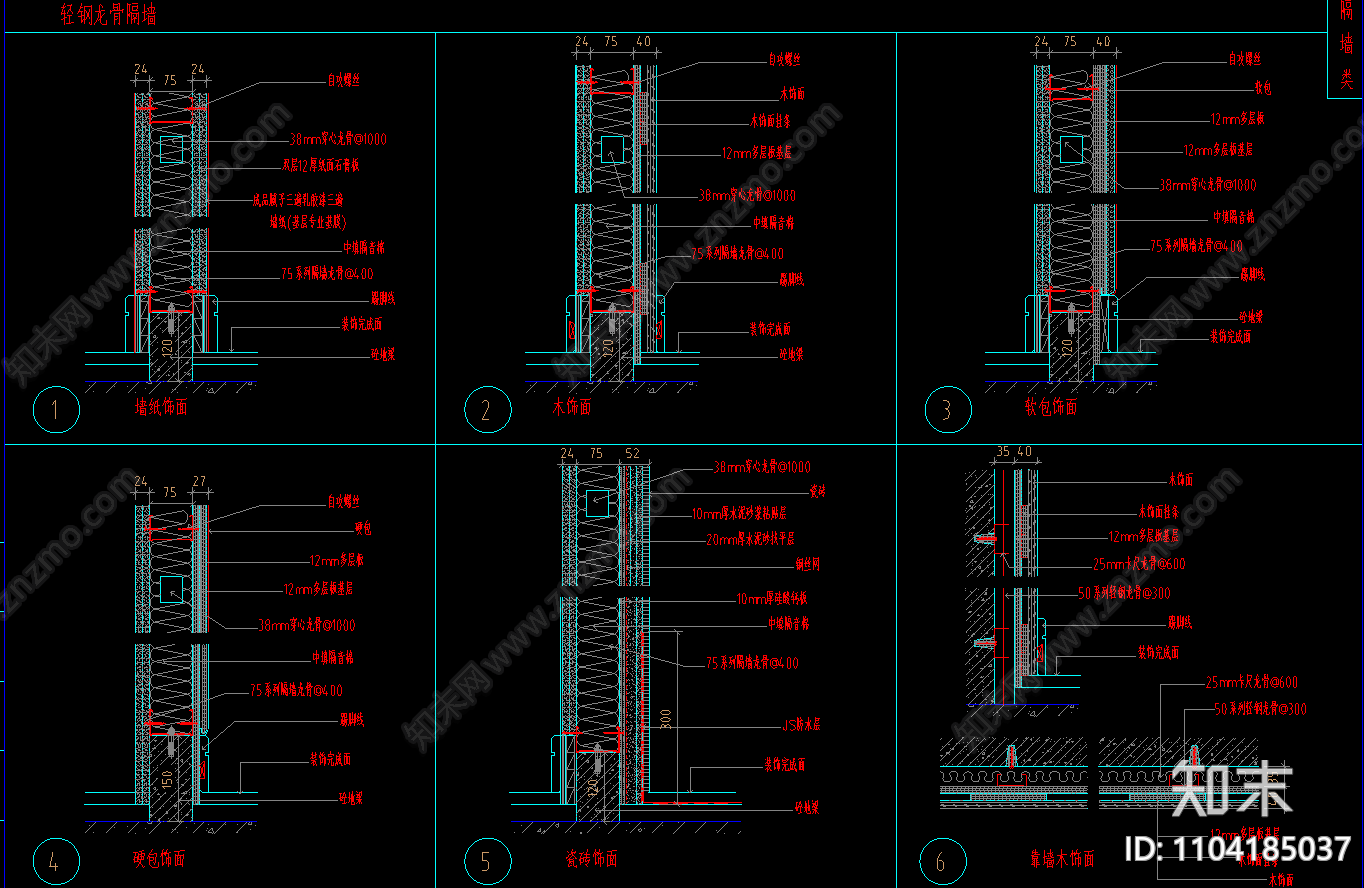This screenshot has height=888, width=1364.
Task: Select detail number 1 circle marker
Action: pyautogui.click(x=56, y=410)
